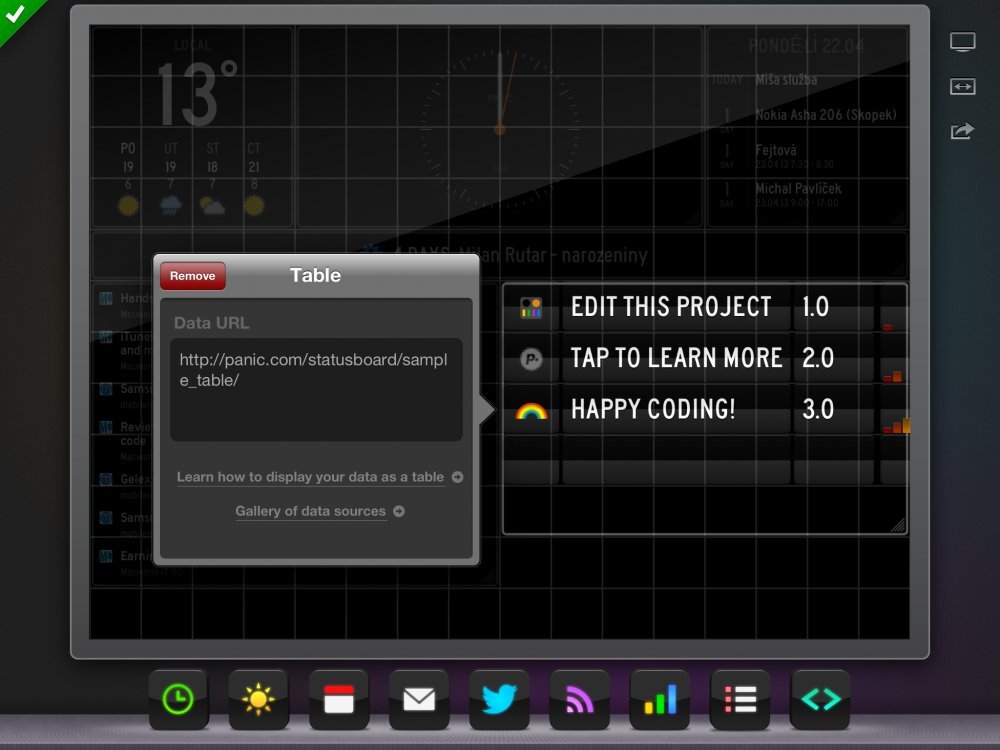Open the TV-out display icon on the right
The image size is (1000, 750).
tap(962, 41)
